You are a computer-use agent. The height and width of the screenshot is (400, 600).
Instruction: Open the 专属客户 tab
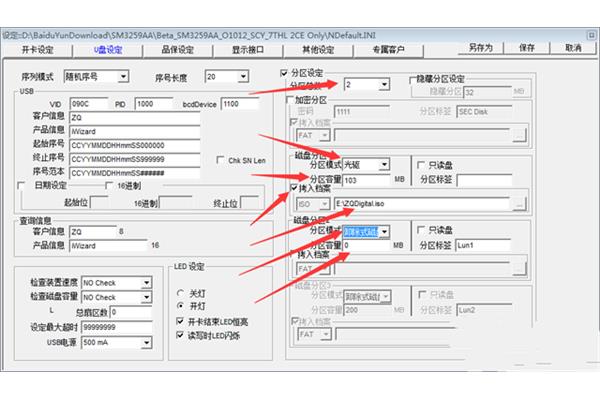point(388,50)
